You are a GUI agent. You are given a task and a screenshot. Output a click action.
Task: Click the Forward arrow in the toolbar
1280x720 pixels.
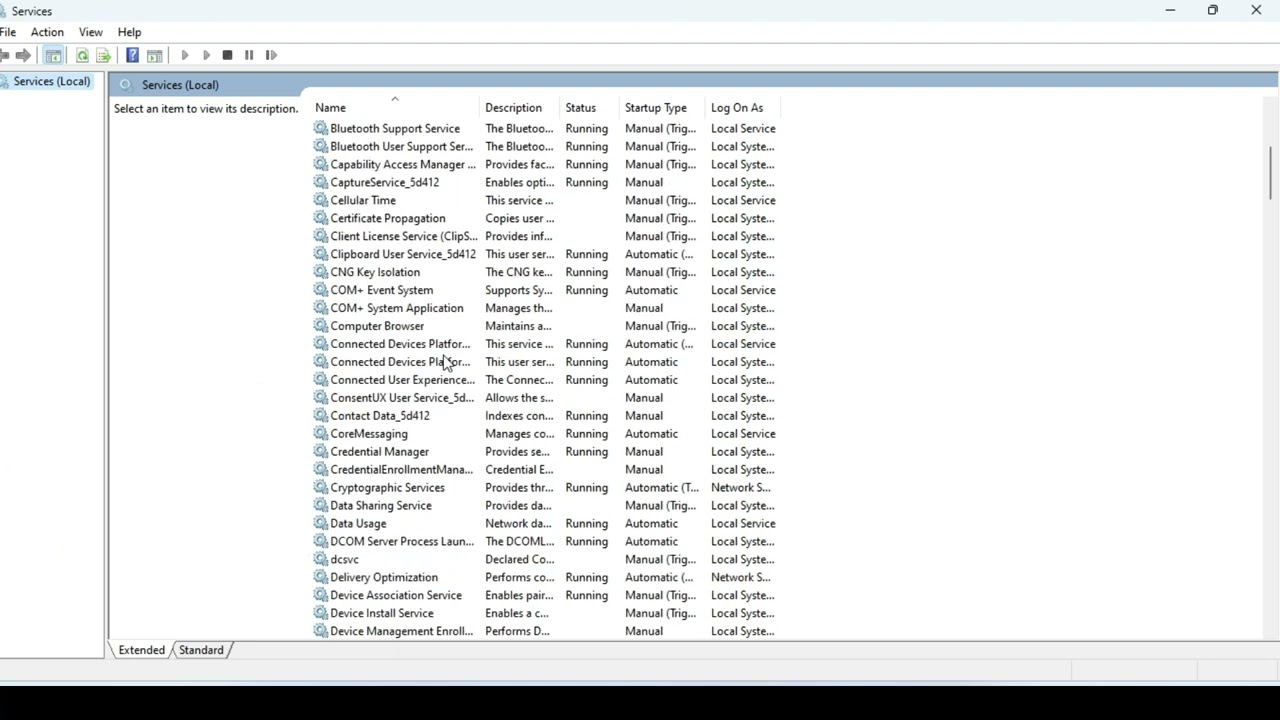(23, 55)
